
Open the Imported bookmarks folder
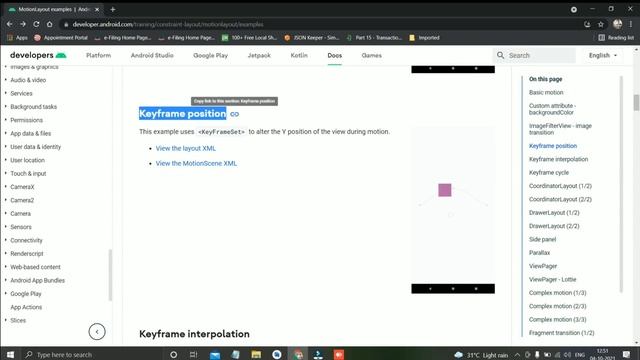[x=424, y=38]
